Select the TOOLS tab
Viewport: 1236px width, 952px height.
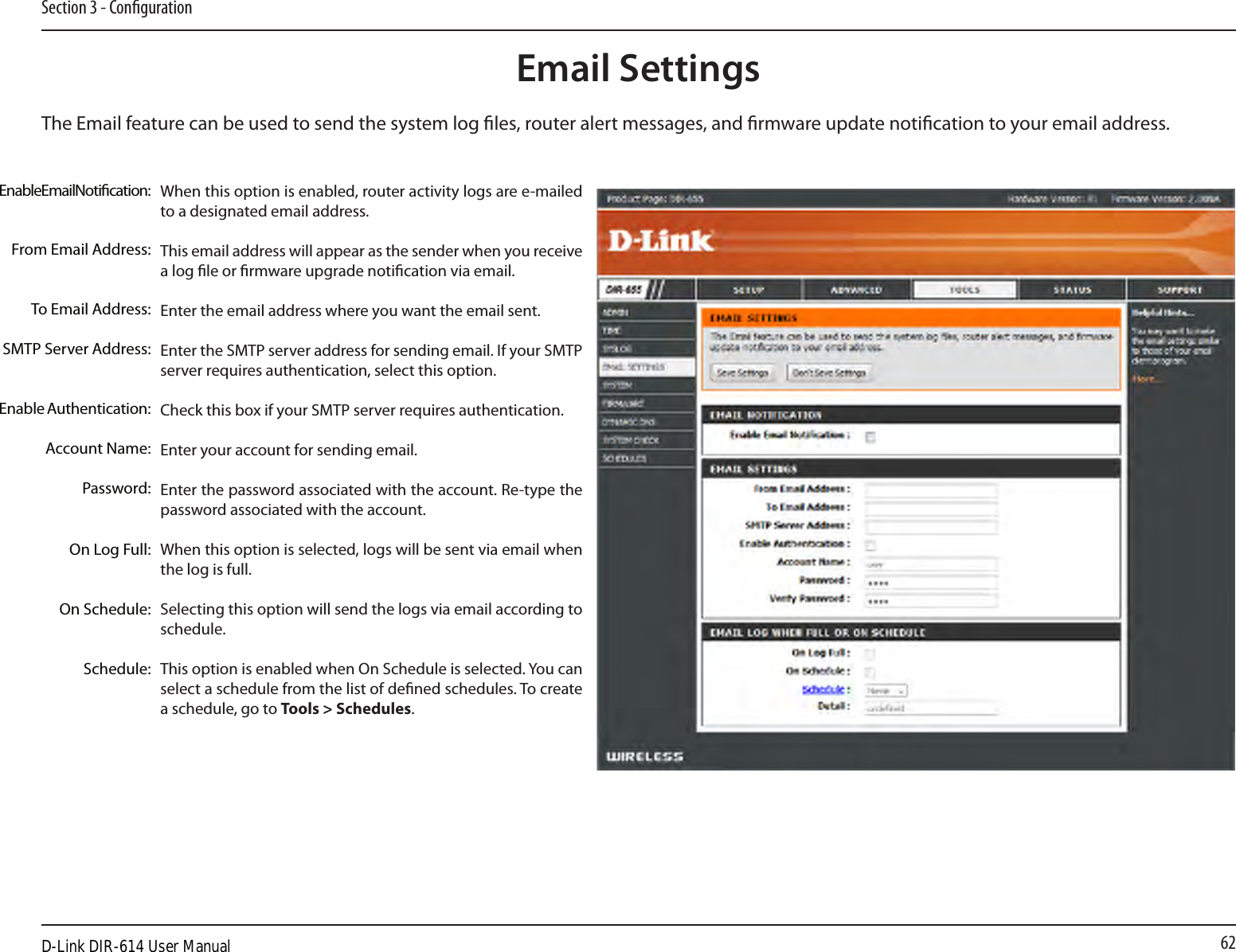click(964, 290)
